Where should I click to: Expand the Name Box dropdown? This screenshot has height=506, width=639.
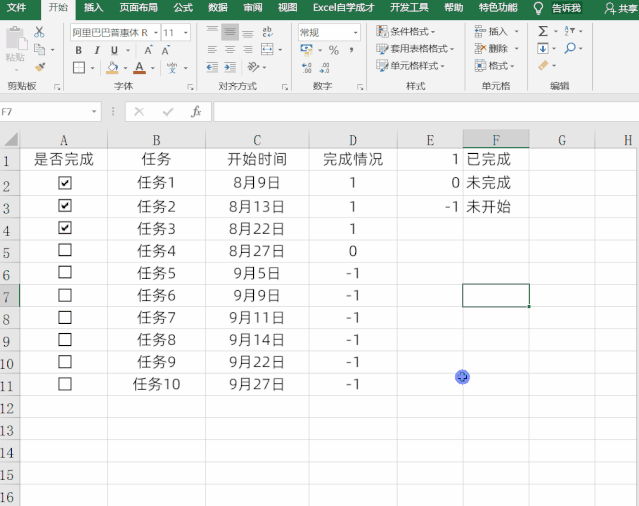tap(94, 112)
